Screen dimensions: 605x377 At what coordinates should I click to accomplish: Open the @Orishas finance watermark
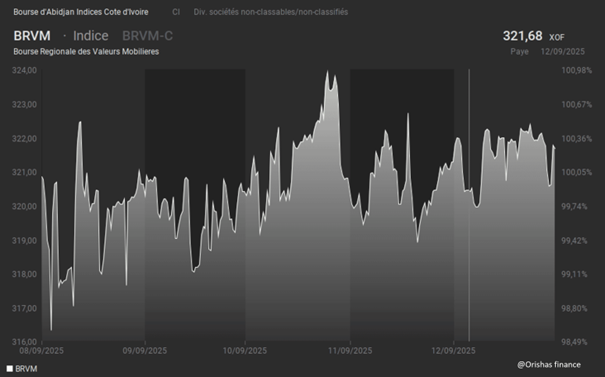coord(549,365)
